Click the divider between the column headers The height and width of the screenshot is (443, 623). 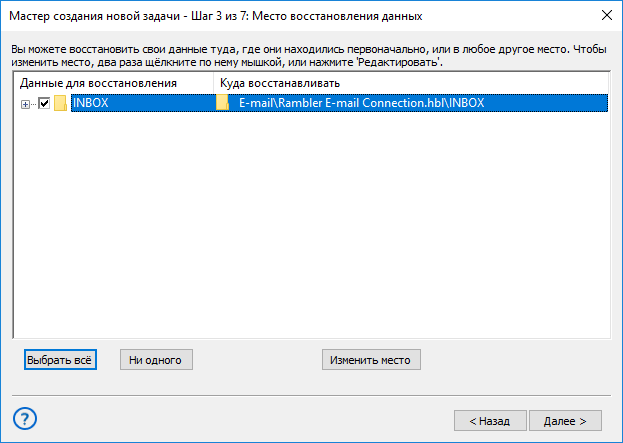[x=213, y=83]
